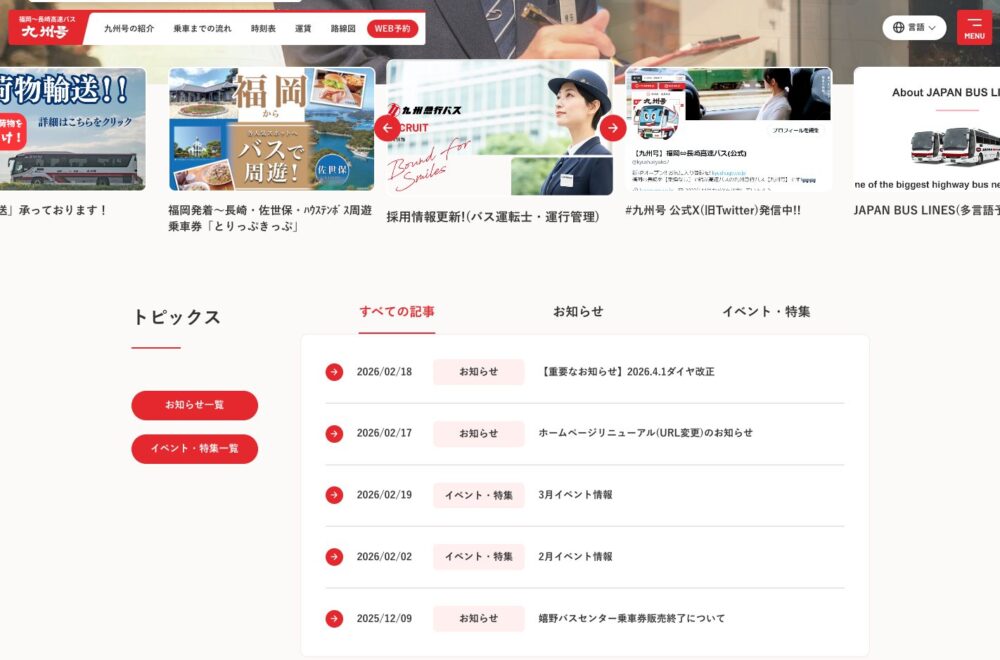Open the 嬉野バスセンター乗車券販売終了 link
The height and width of the screenshot is (660, 1000).
631,618
